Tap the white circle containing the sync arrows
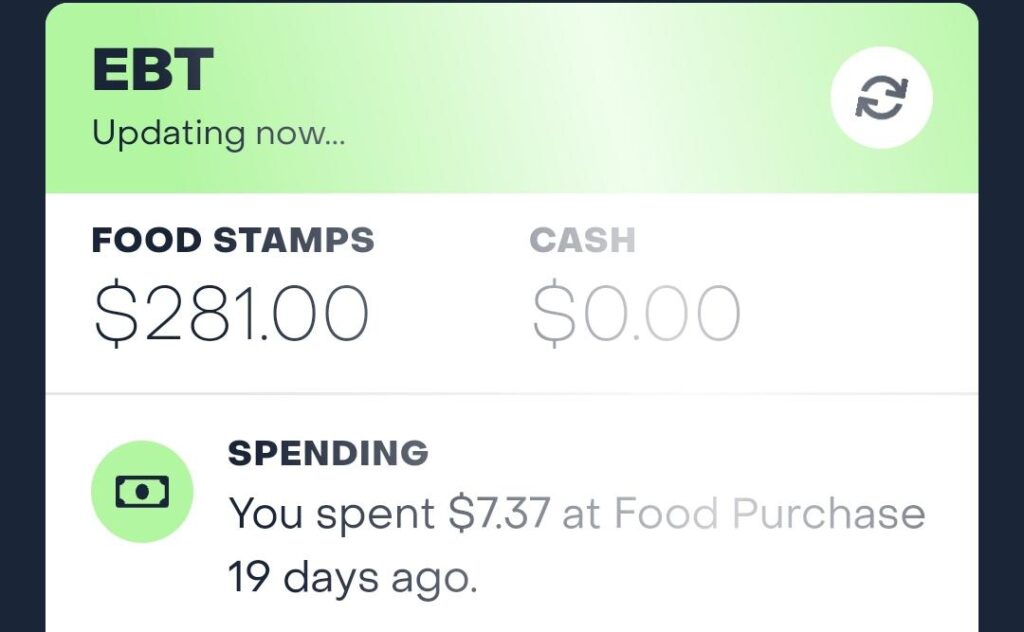Viewport: 1024px width, 632px height. [x=881, y=95]
